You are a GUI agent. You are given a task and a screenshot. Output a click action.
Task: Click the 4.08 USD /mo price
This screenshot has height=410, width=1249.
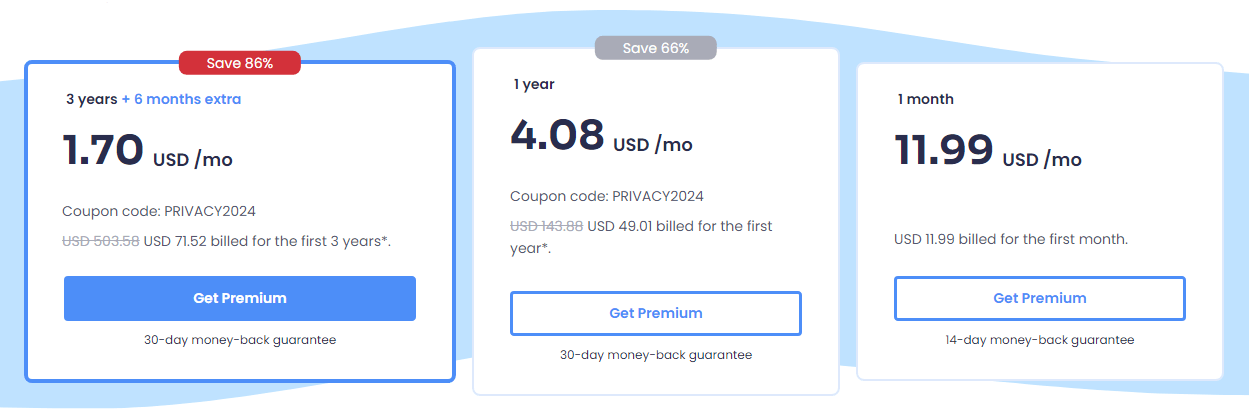point(601,135)
